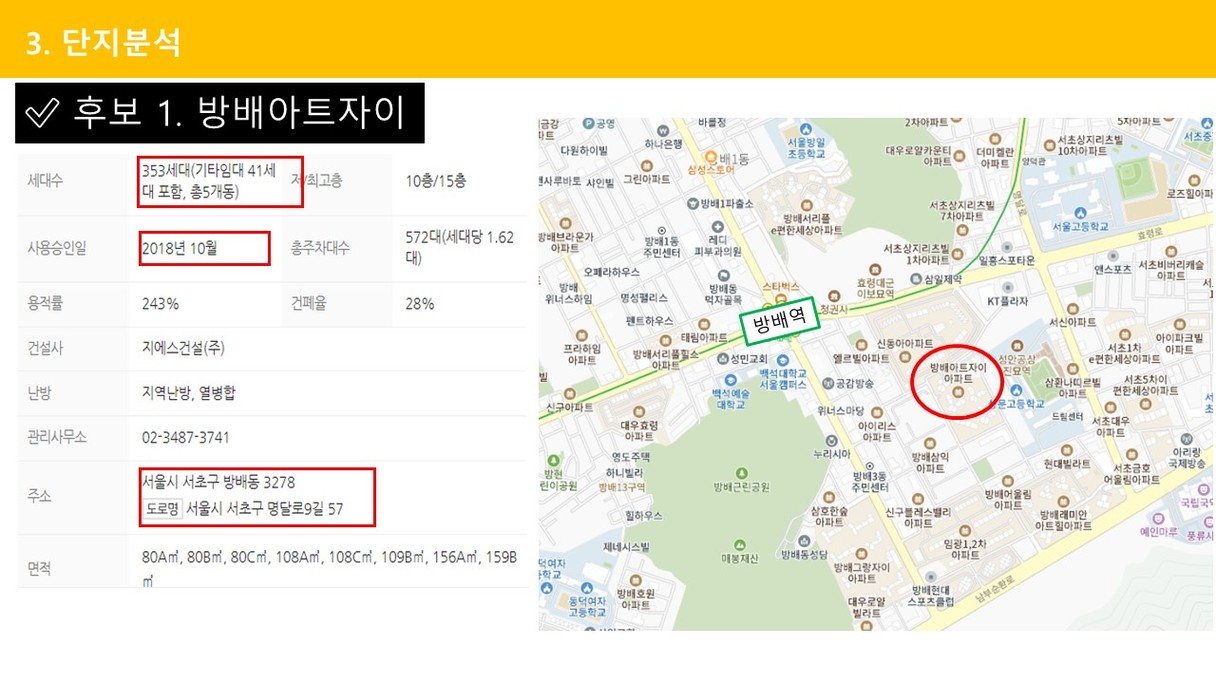Select the 방현근린공원 park marker
Viewport: 1216px width, 684px height.
[552, 462]
